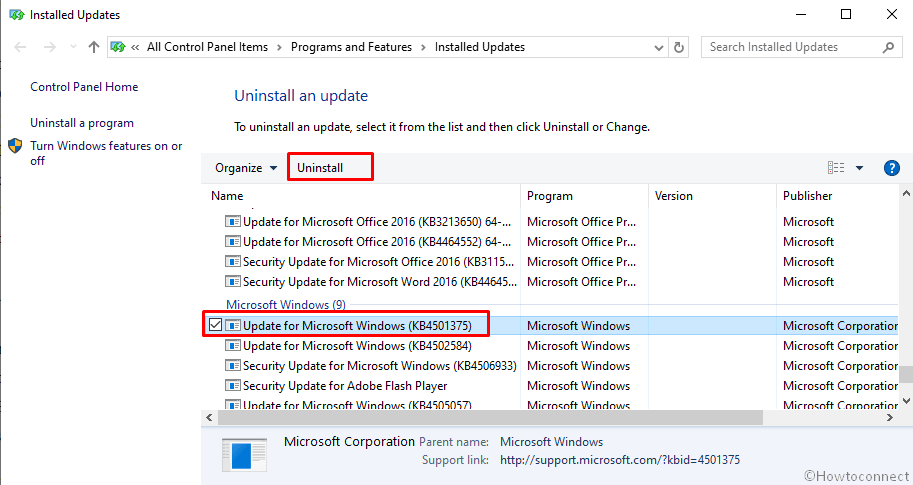This screenshot has width=913, height=485.
Task: Open the recent locations dropdown arrow
Action: pos(73,47)
